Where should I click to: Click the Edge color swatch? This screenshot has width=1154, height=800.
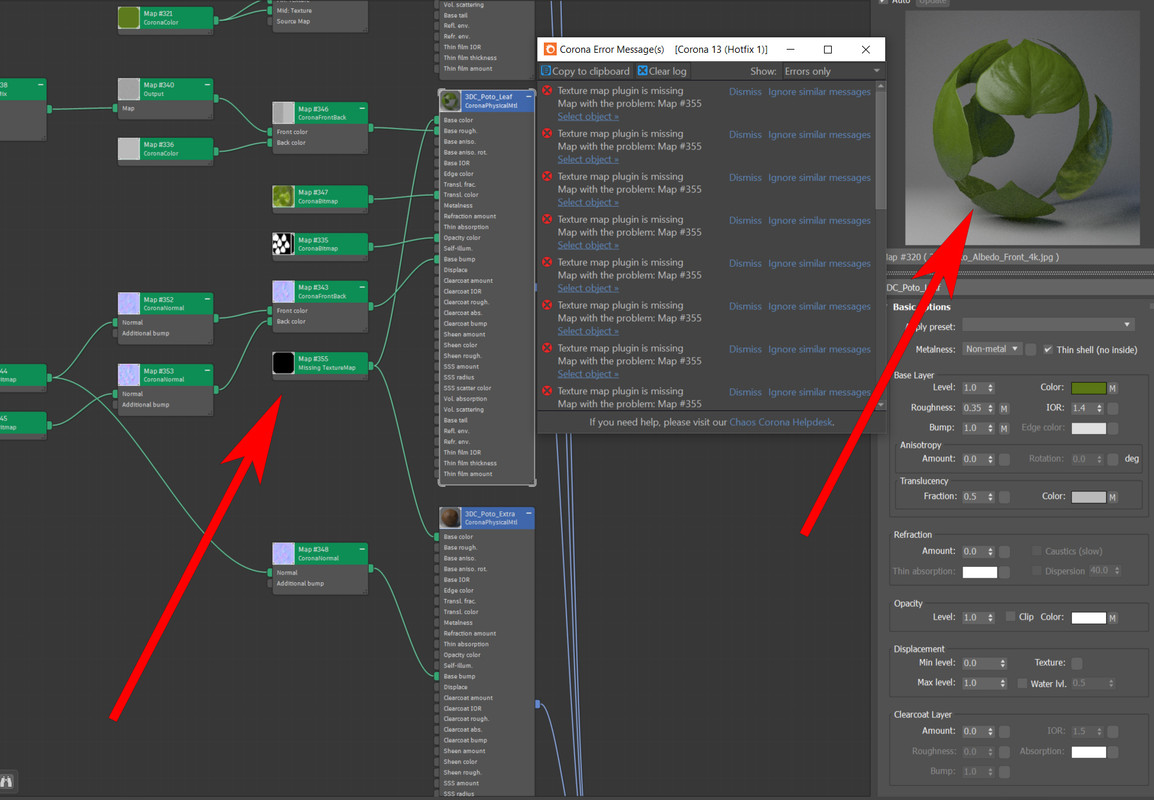click(1088, 428)
